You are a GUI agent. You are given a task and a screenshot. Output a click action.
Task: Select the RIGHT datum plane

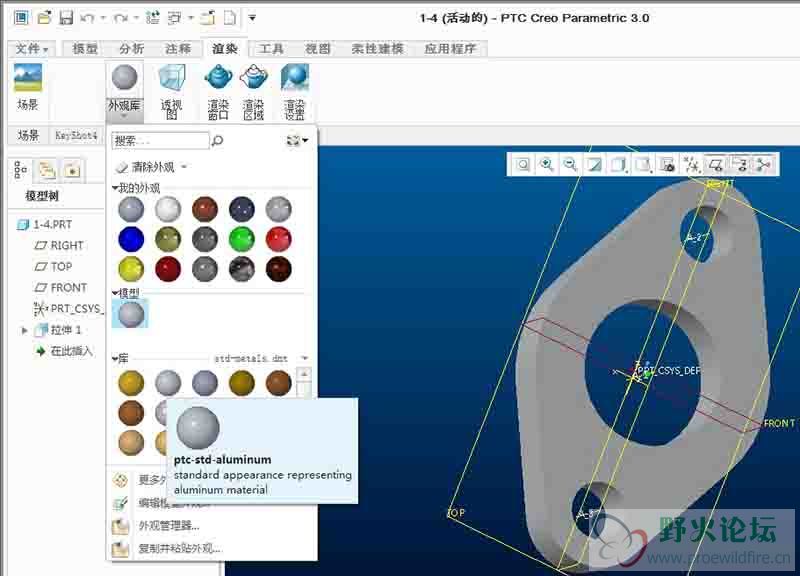59,245
